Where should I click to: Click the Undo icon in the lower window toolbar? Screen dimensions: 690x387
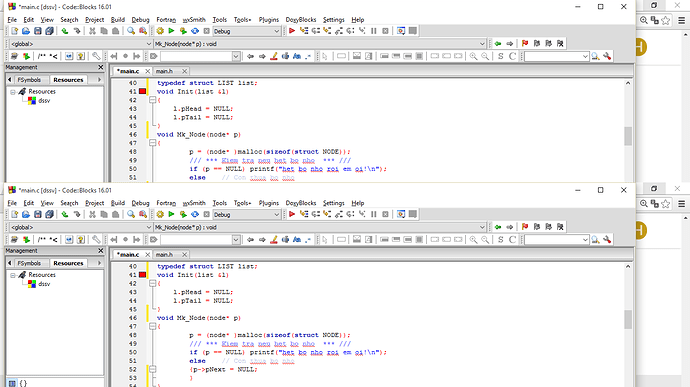(65, 214)
